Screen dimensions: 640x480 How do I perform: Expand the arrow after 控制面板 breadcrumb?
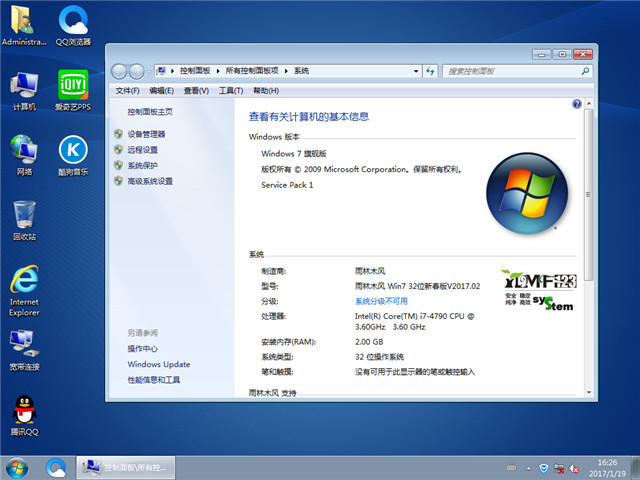coord(218,71)
